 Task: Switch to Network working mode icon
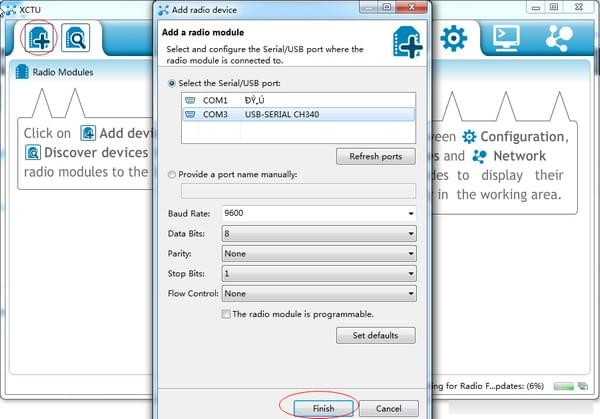pos(559,38)
